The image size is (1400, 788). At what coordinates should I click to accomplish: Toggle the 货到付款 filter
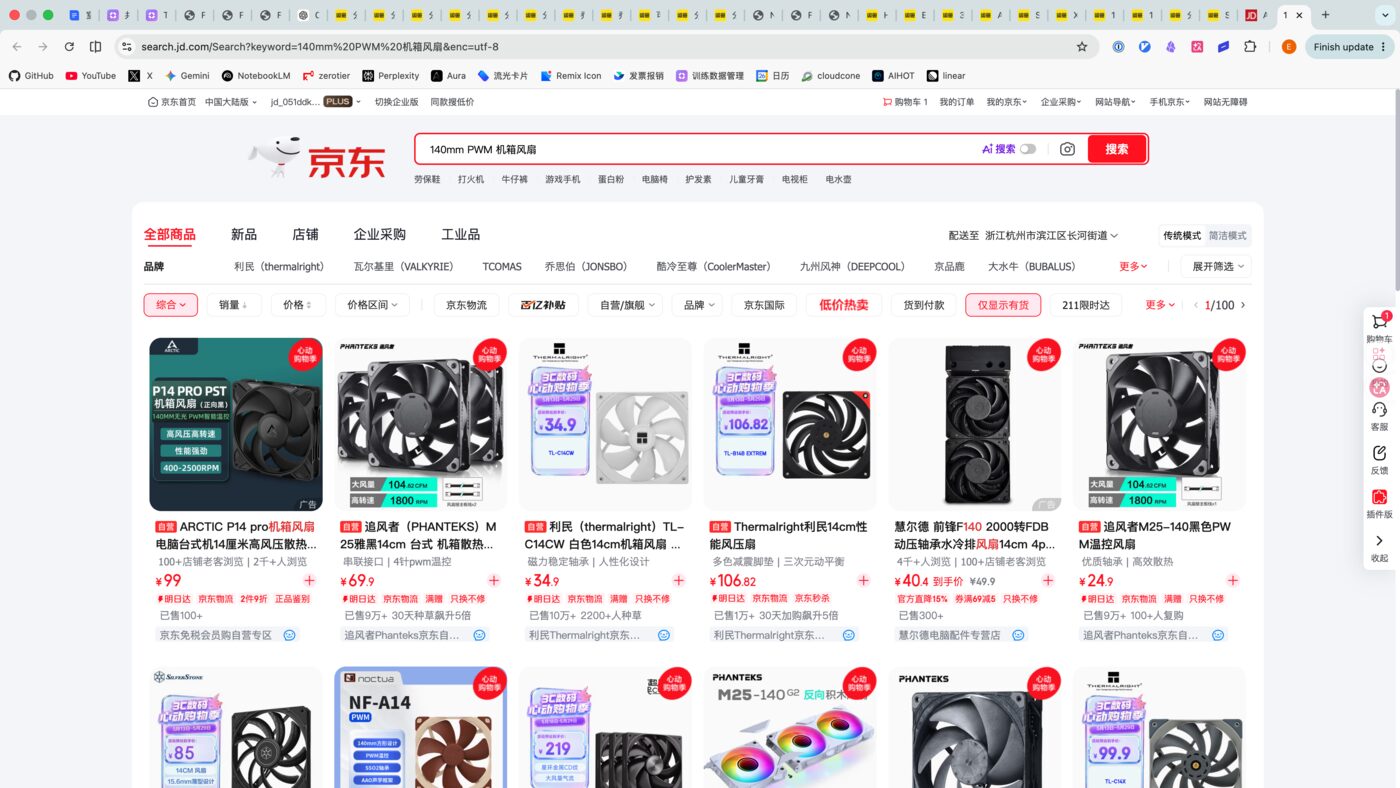click(x=923, y=305)
